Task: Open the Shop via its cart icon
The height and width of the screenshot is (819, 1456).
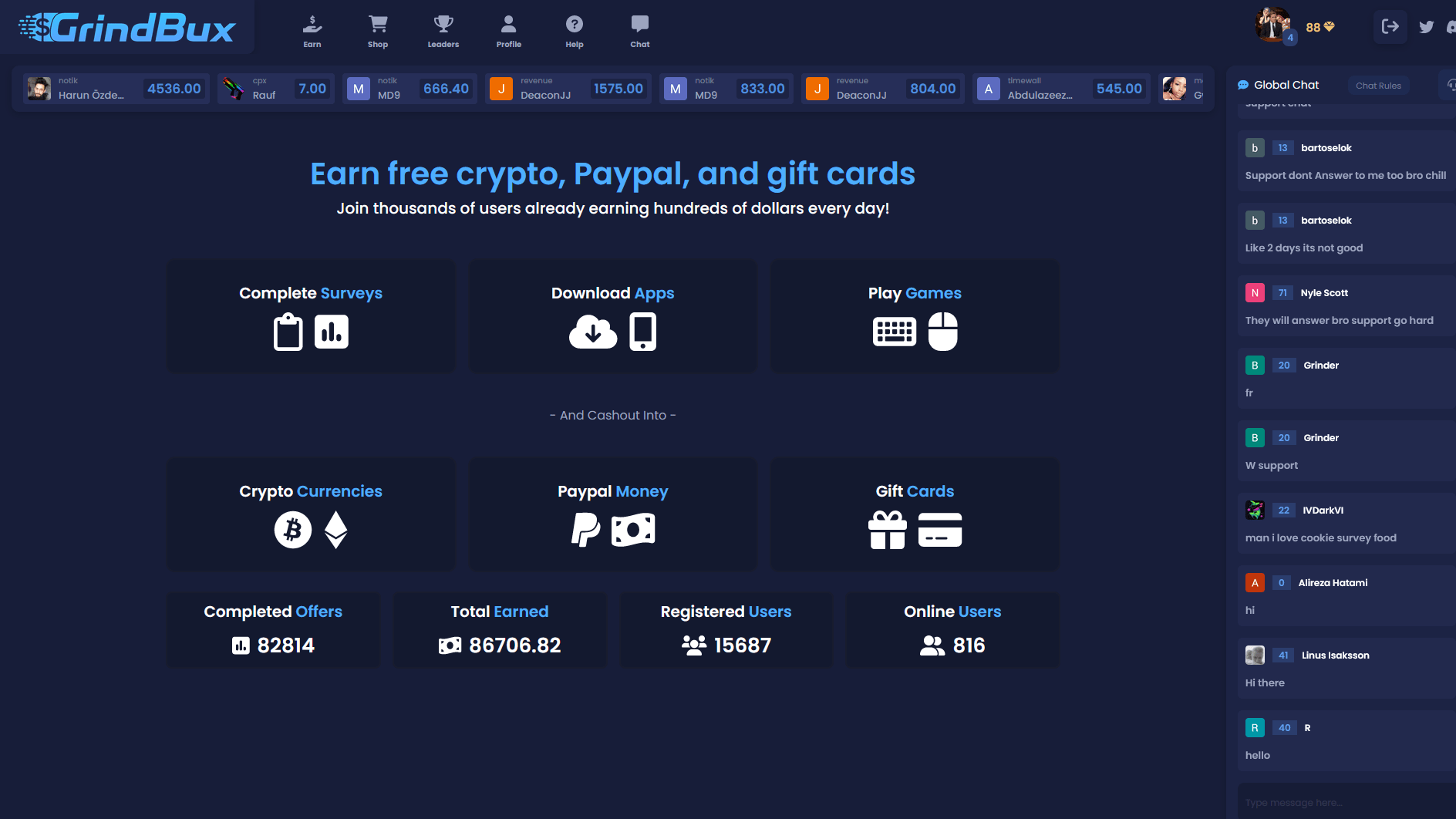Action: (377, 23)
